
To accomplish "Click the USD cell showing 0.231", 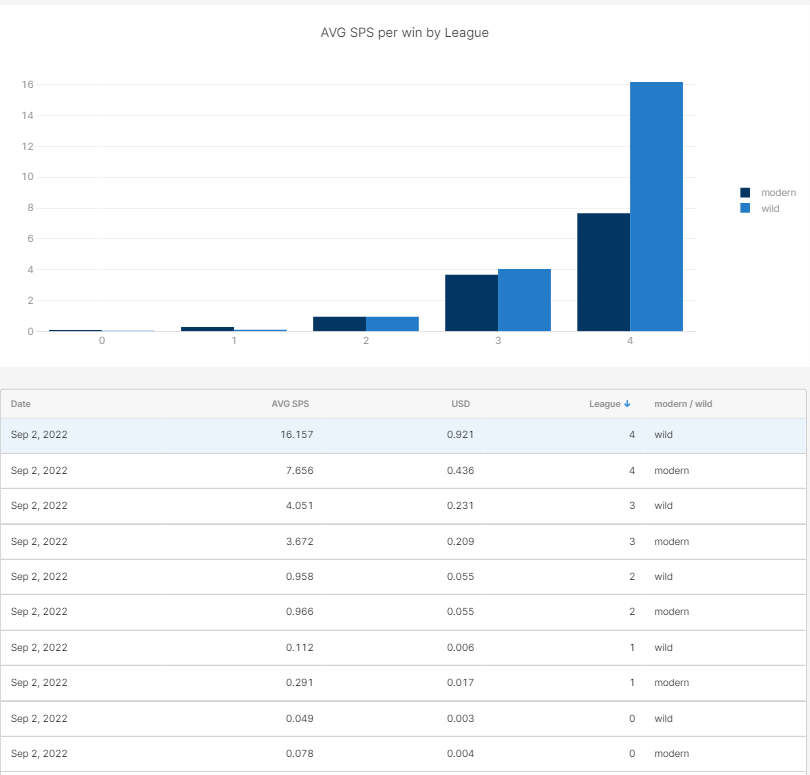I will 460,506.
